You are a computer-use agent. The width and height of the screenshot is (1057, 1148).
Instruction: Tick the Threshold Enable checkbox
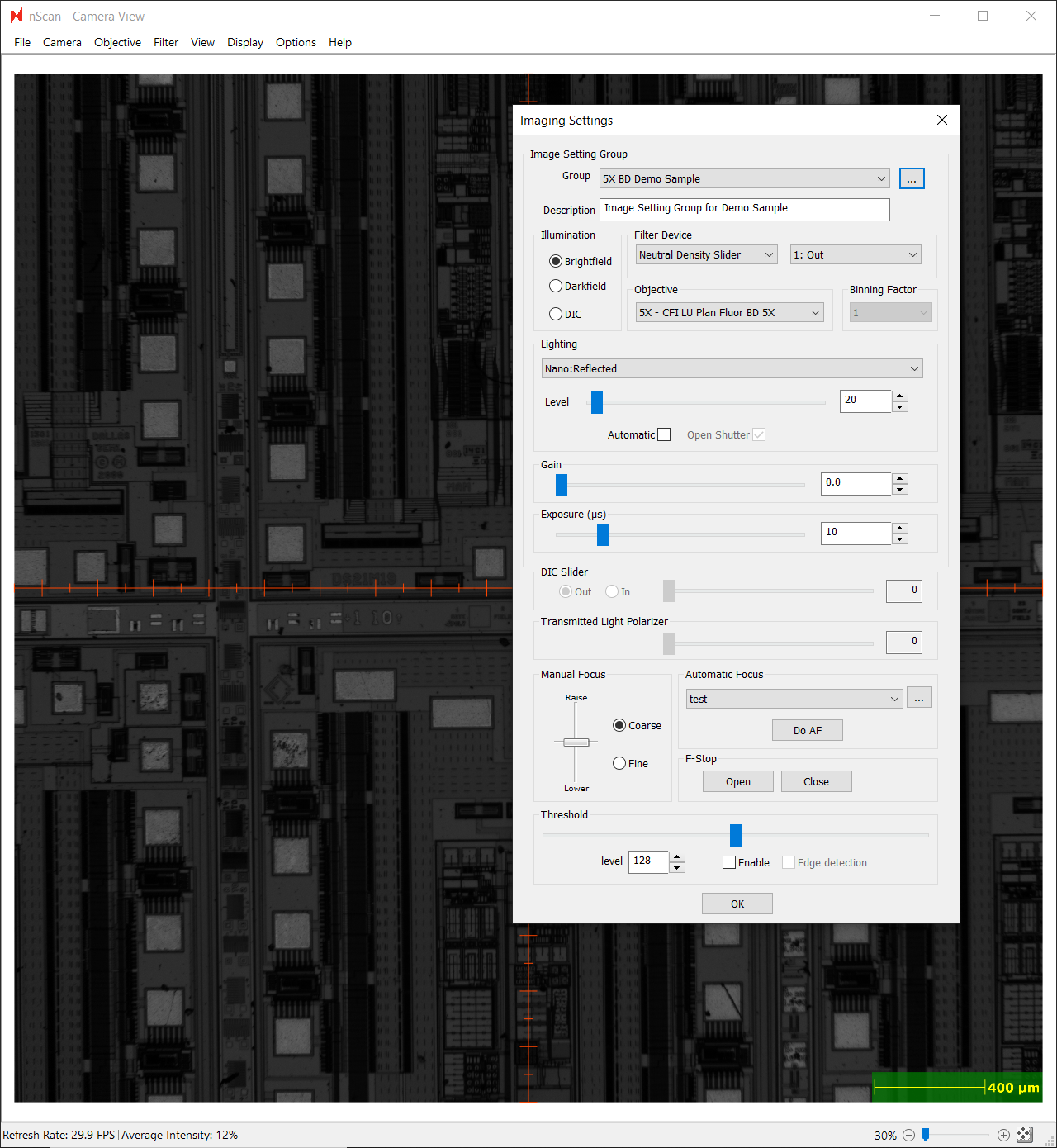pyautogui.click(x=729, y=862)
